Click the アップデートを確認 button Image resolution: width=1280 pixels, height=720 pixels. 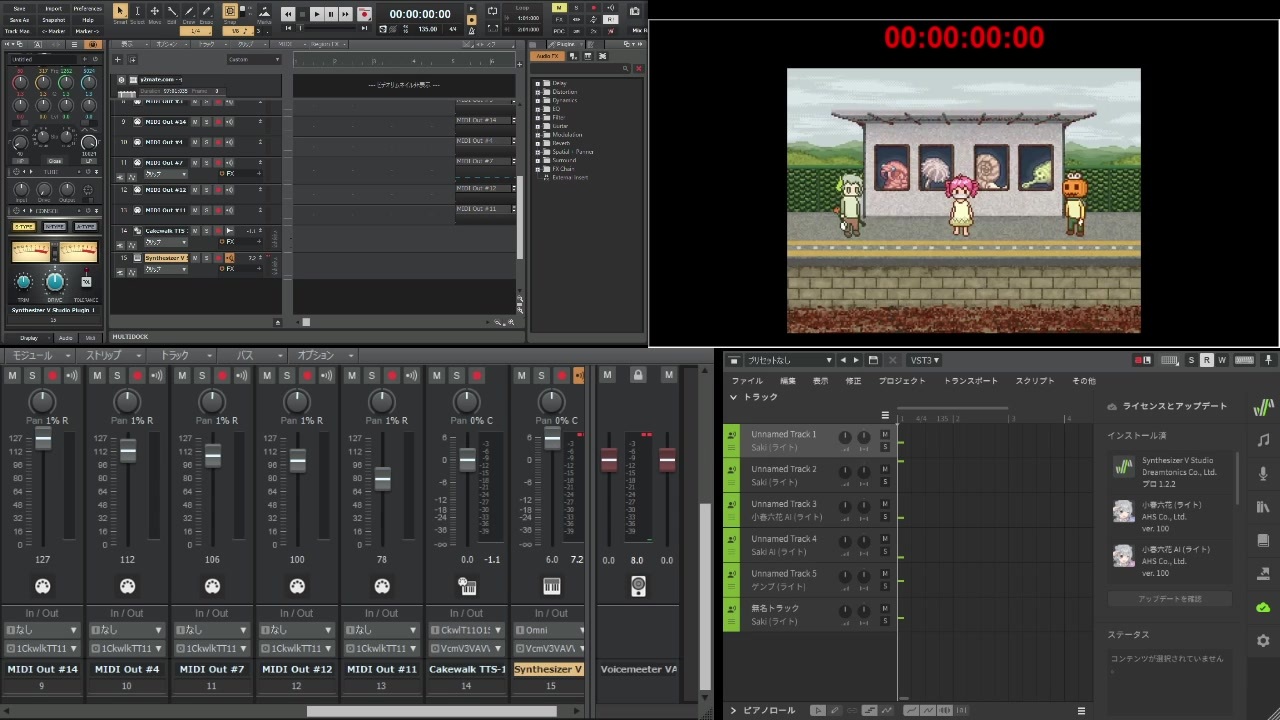tap(1170, 599)
